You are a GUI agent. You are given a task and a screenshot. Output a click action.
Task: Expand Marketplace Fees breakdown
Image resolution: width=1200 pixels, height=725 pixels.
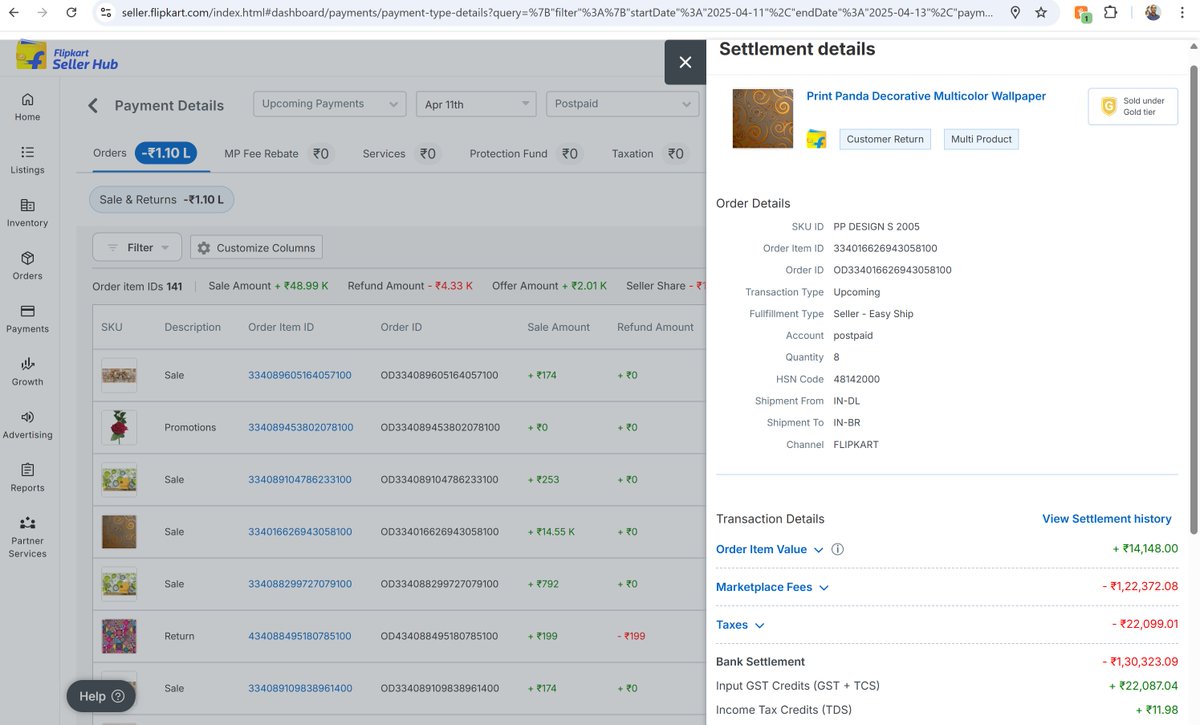pyautogui.click(x=772, y=587)
